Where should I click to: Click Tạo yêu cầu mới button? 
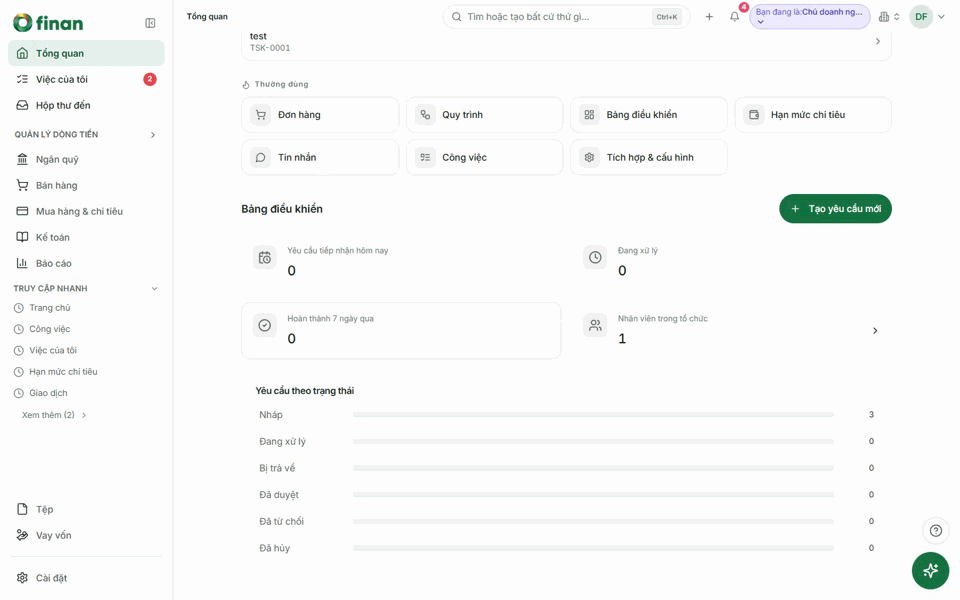click(835, 209)
